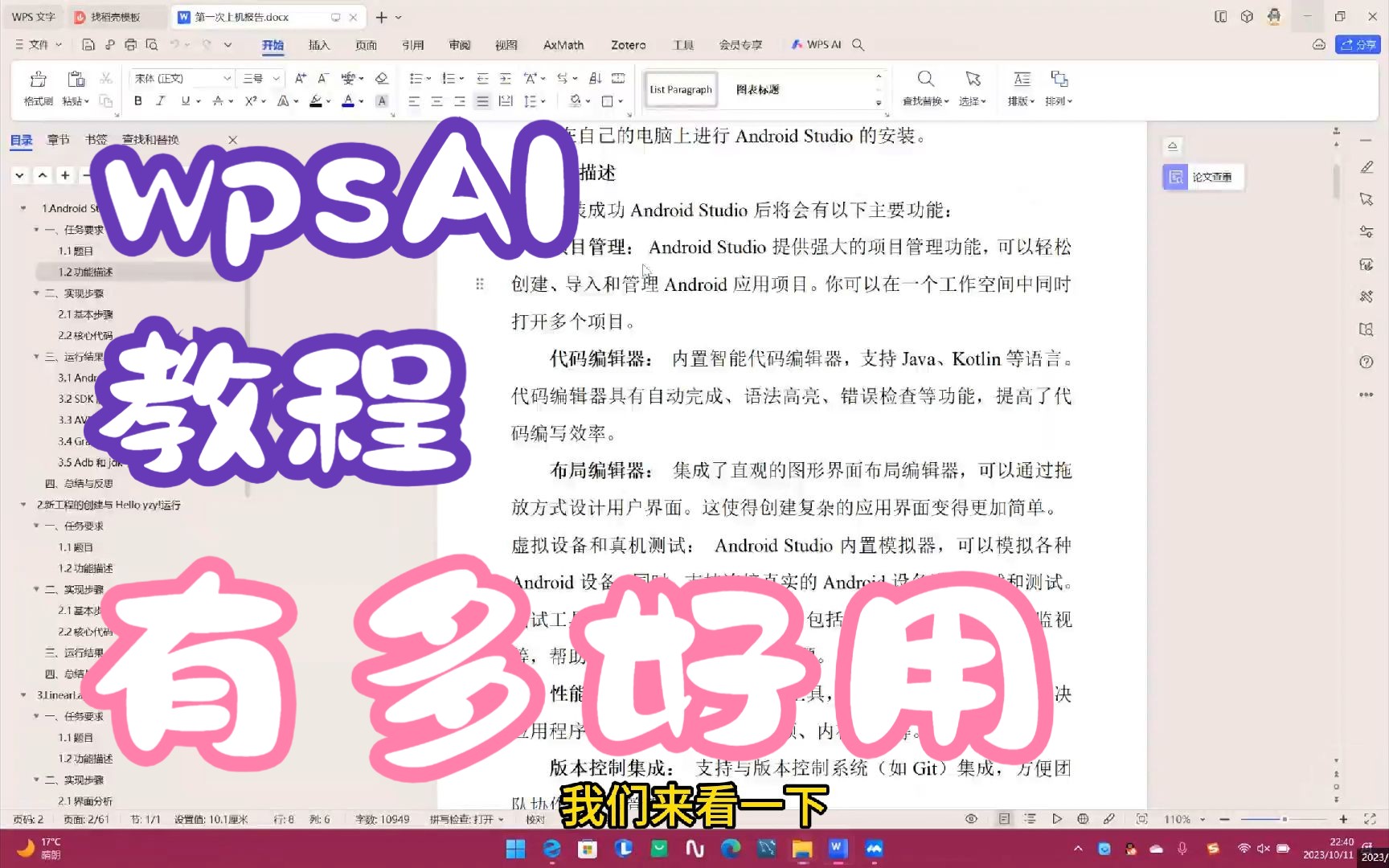
Task: Click the font color A swatch
Action: pyautogui.click(x=347, y=101)
